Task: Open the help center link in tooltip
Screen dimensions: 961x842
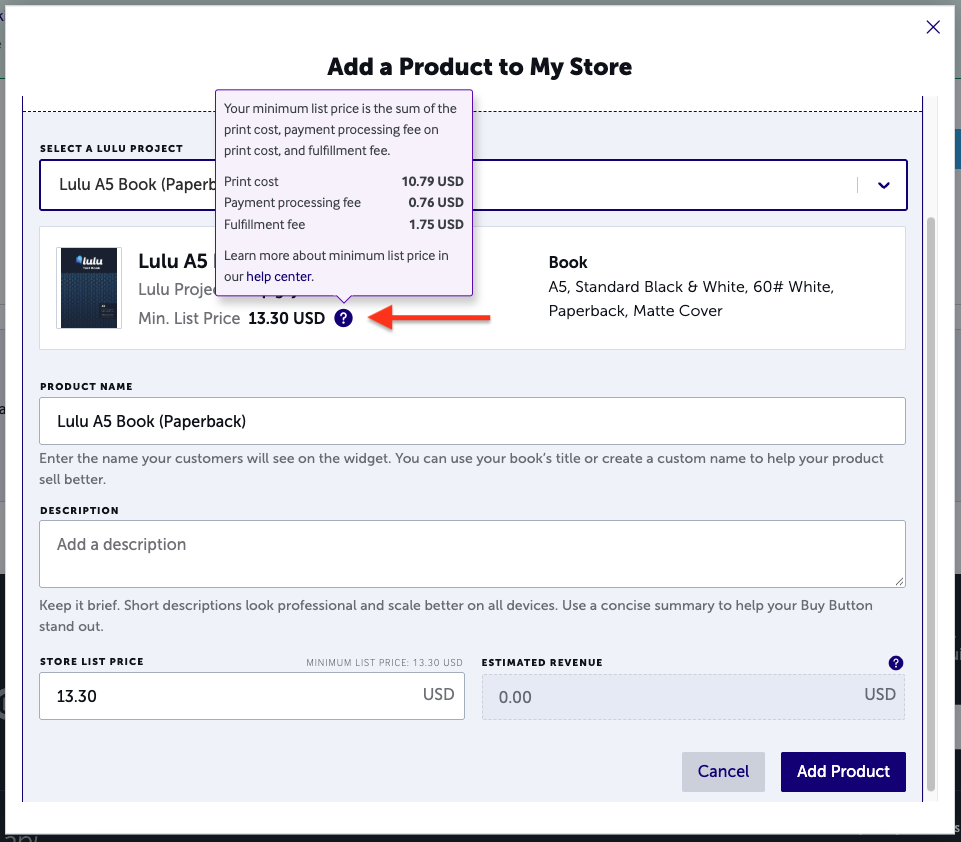Action: 279,276
